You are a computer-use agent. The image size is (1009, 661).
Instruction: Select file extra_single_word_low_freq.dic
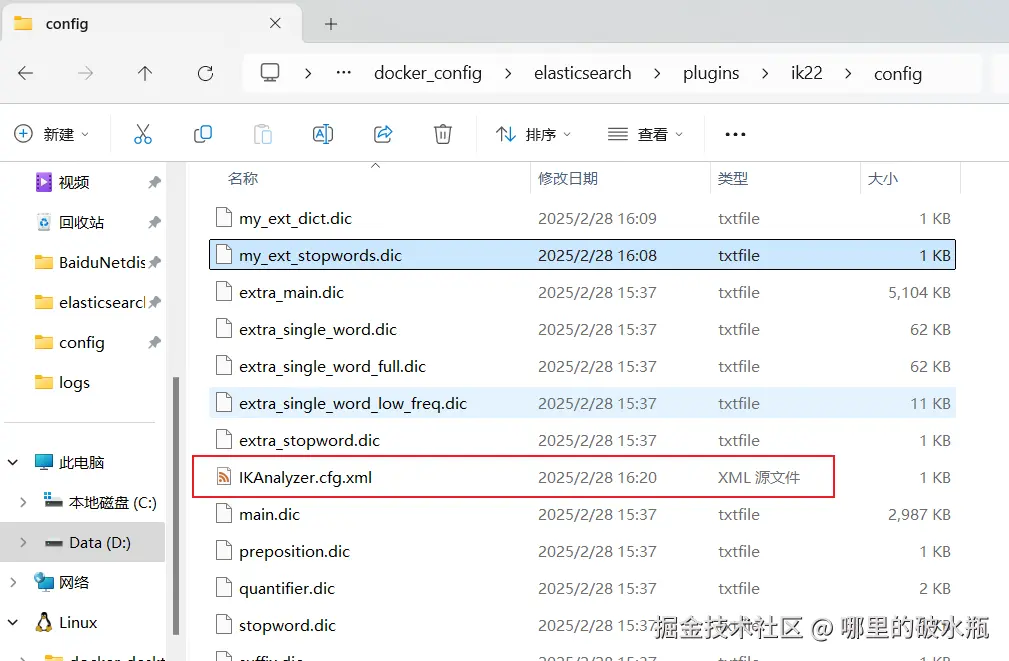[582, 403]
